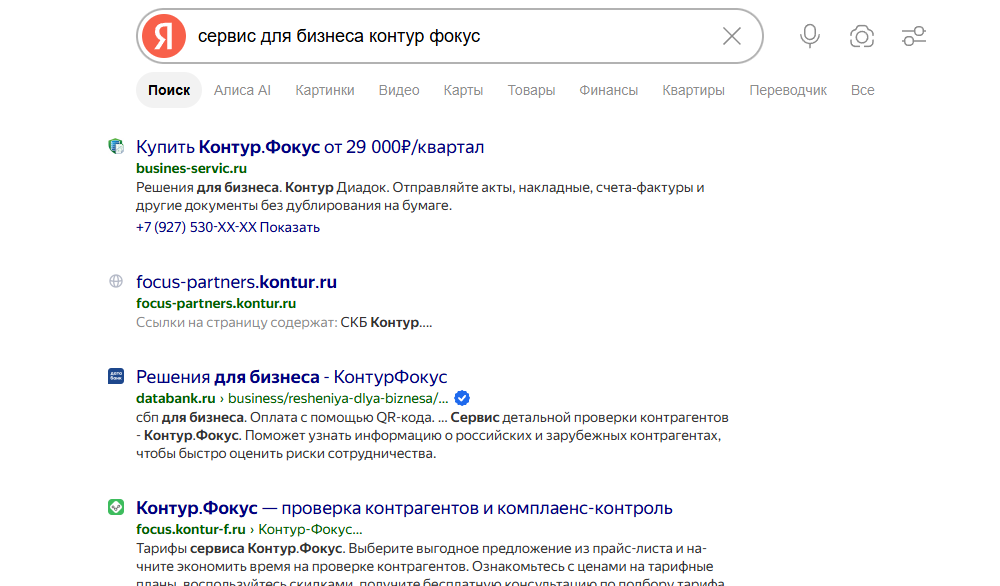This screenshot has width=1000, height=586.
Task: Open the Товары tab
Action: tap(531, 91)
